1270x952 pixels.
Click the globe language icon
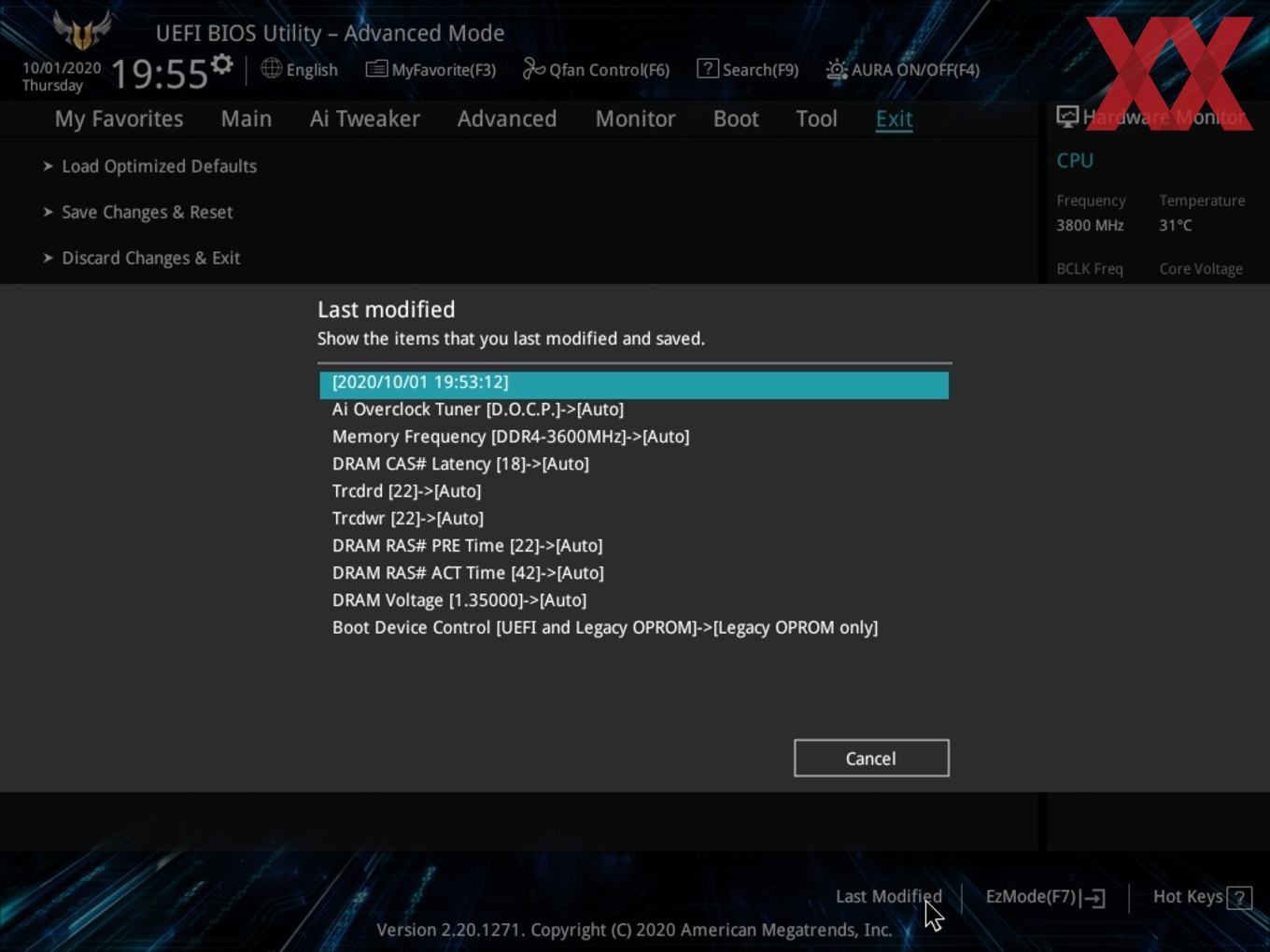pos(271,68)
